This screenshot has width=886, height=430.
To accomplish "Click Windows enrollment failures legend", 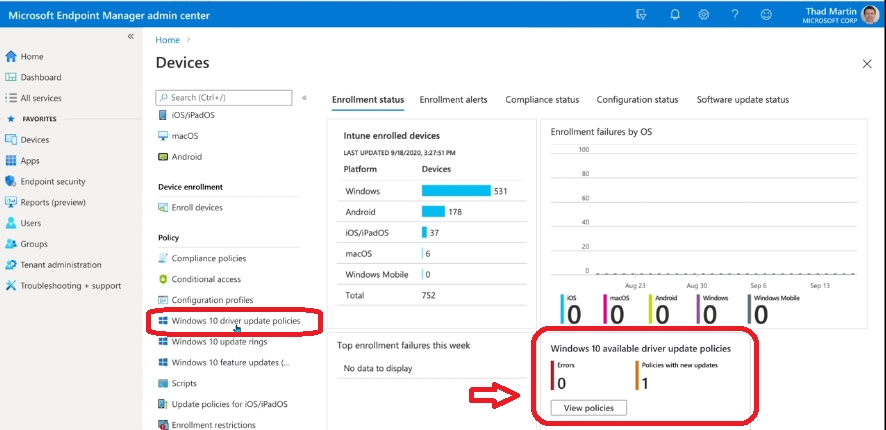I will click(713, 310).
